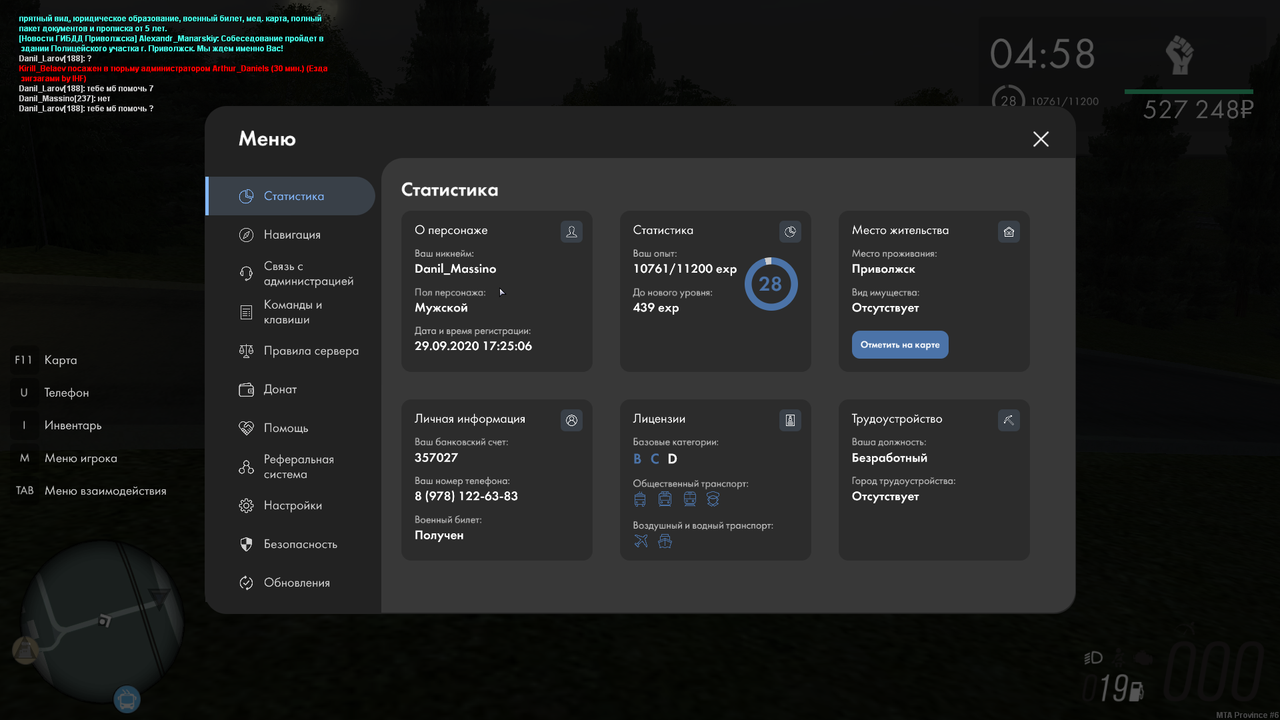Viewport: 1280px width, 720px height.
Task: Click the 439 exp value
Action: point(656,308)
